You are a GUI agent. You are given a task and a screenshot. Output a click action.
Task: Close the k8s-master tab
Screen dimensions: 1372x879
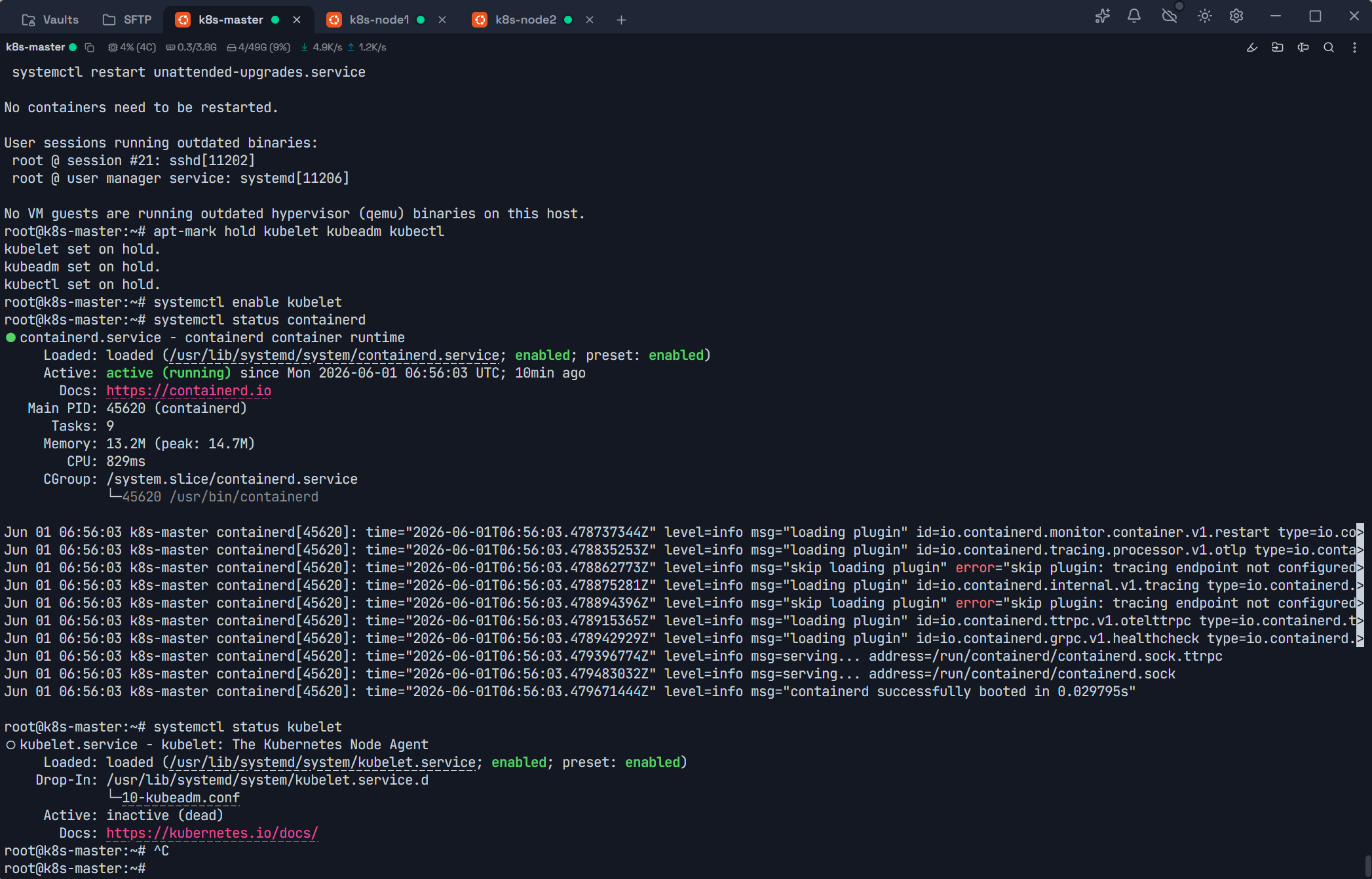tap(297, 20)
